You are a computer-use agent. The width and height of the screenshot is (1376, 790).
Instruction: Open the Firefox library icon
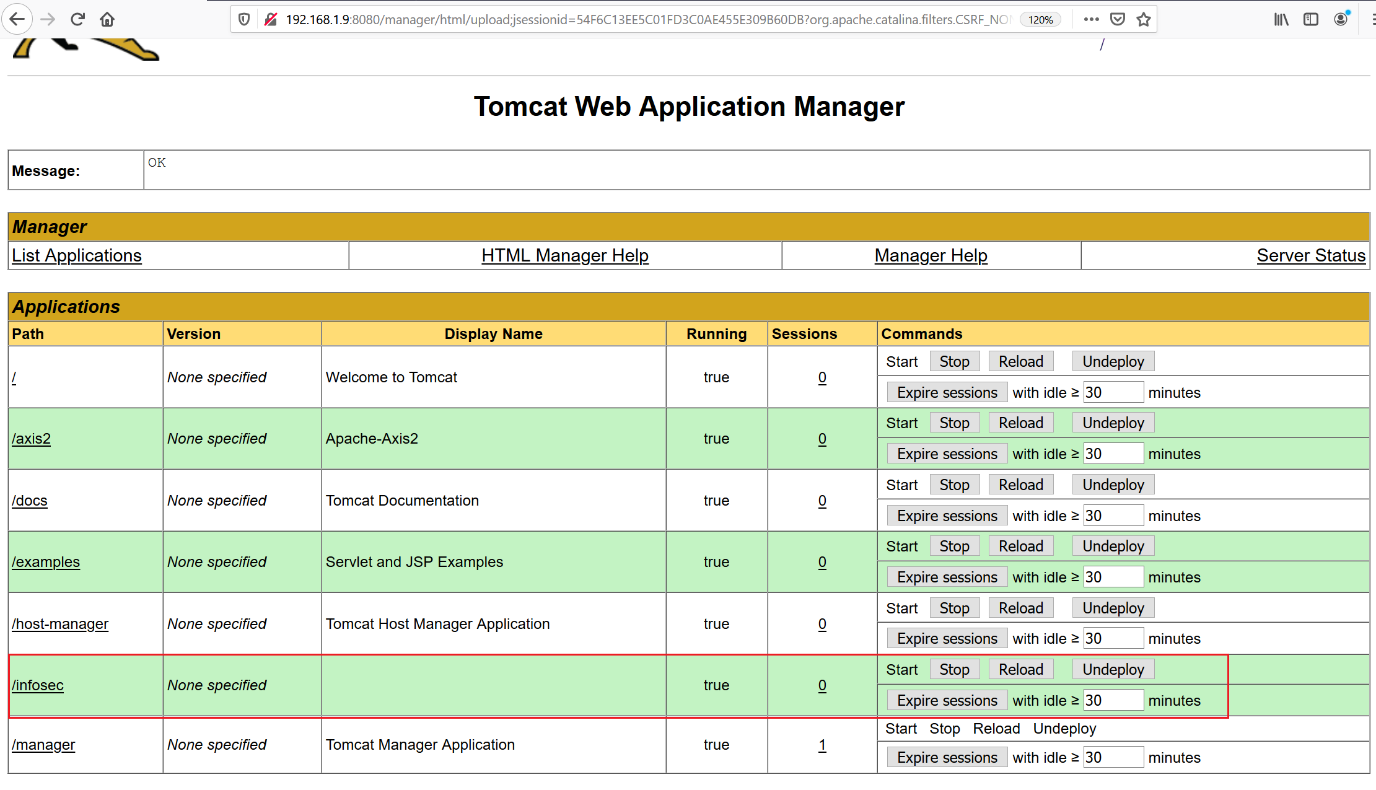[1281, 19]
